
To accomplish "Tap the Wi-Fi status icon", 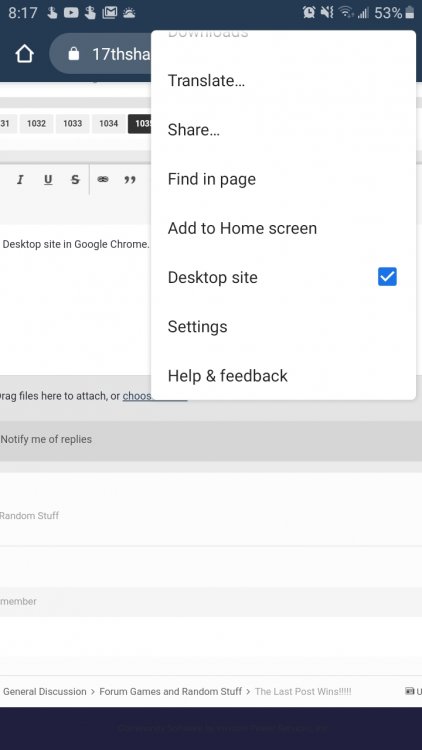I will 346,12.
